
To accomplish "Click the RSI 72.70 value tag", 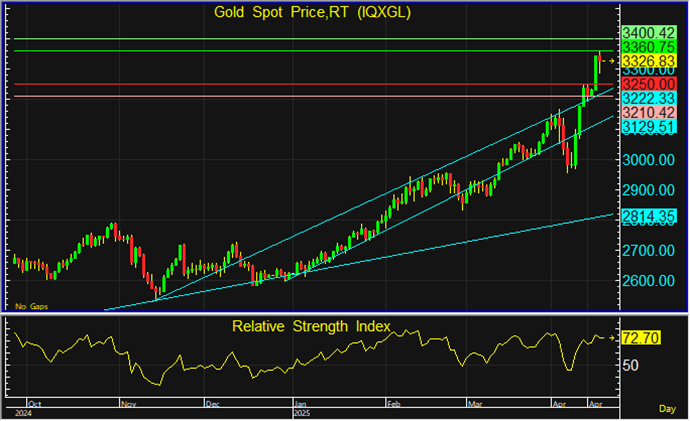I will [x=641, y=341].
